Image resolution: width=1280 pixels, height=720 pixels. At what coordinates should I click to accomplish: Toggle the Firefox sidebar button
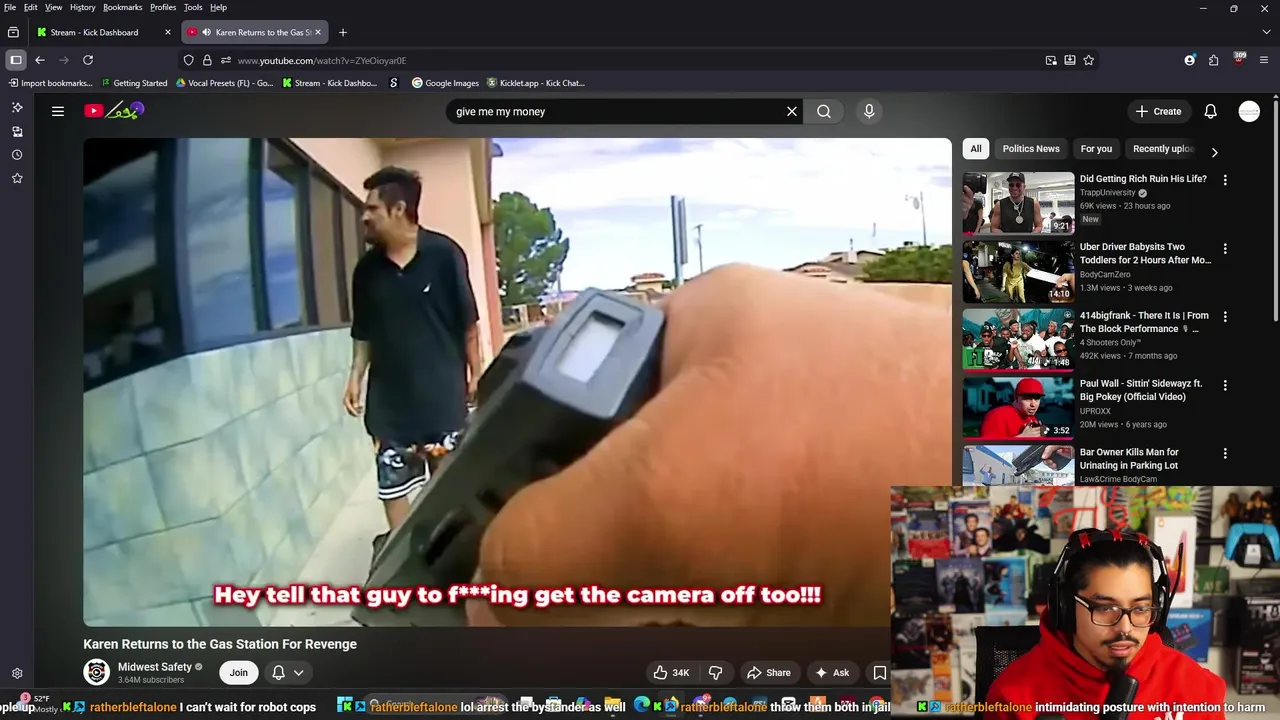click(16, 60)
